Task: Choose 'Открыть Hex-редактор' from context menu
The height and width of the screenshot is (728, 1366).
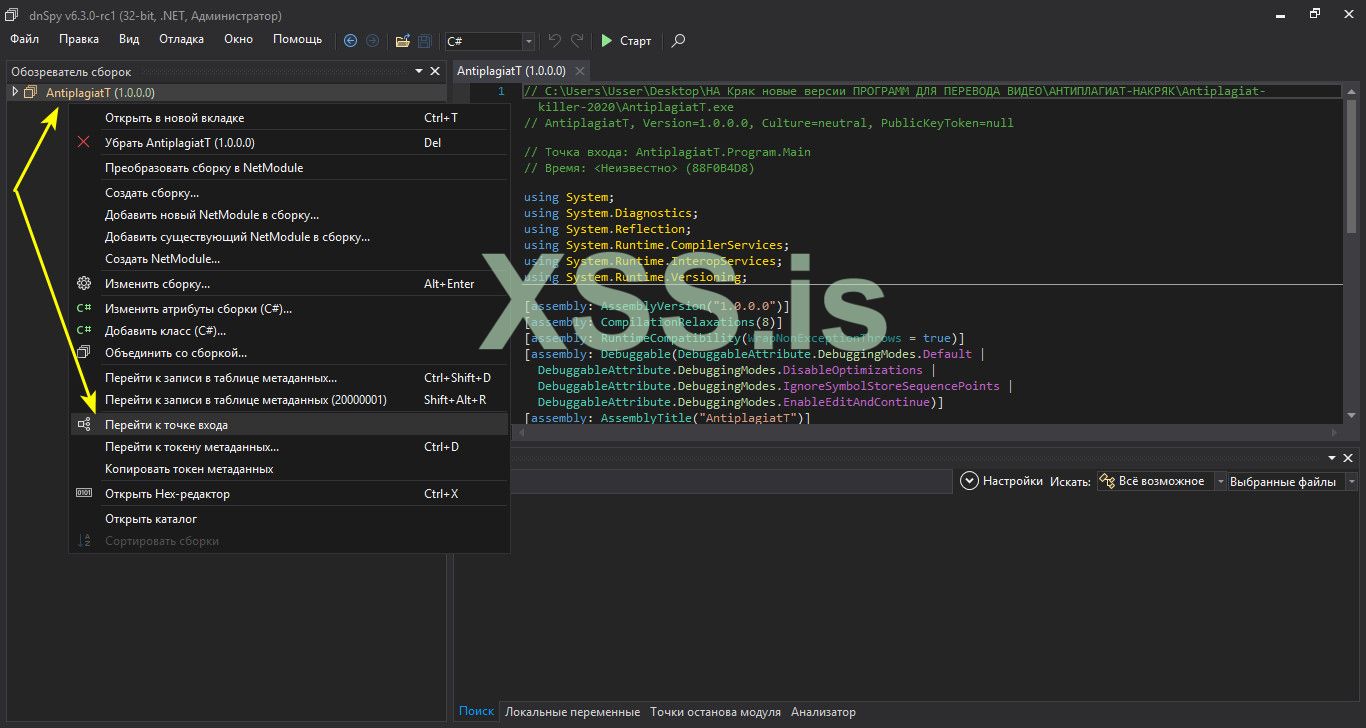Action: pos(167,494)
